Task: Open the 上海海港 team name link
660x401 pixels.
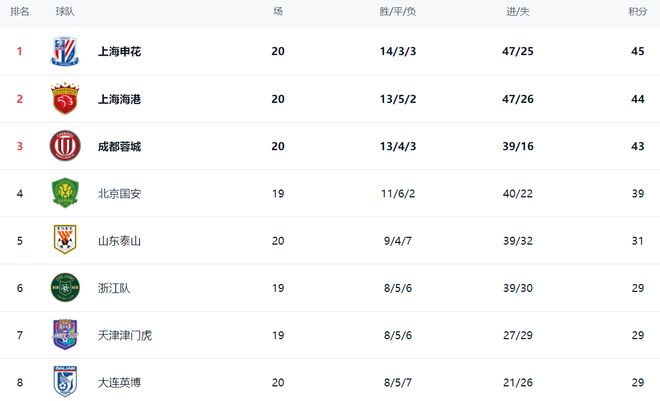Action: click(119, 99)
